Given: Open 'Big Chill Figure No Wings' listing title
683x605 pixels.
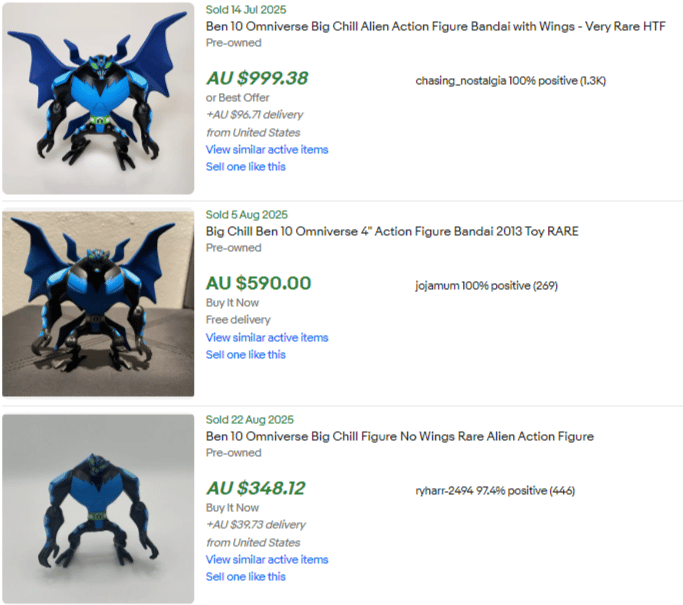Looking at the screenshot, I should click(399, 436).
